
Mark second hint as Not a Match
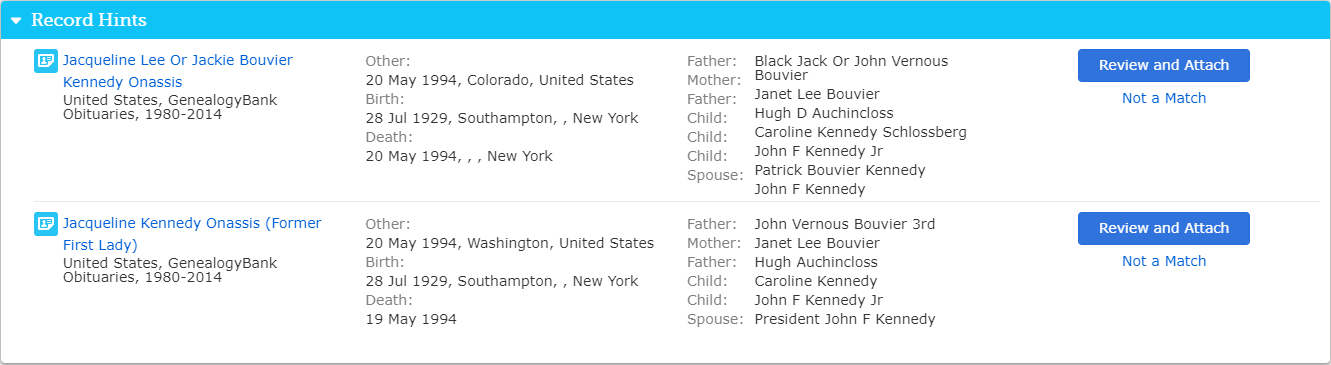pos(1164,261)
